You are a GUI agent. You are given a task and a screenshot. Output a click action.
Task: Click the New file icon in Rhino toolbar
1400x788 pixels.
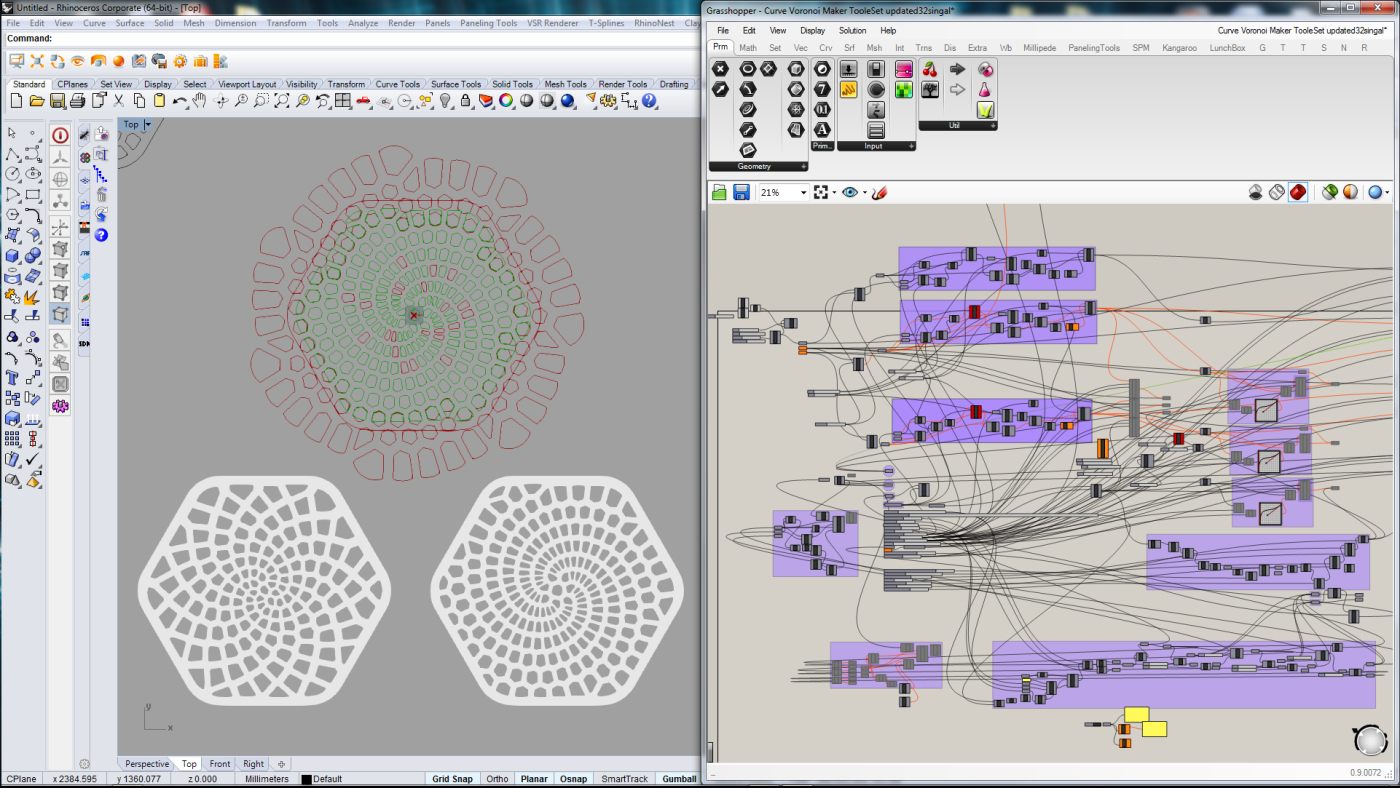[16, 101]
